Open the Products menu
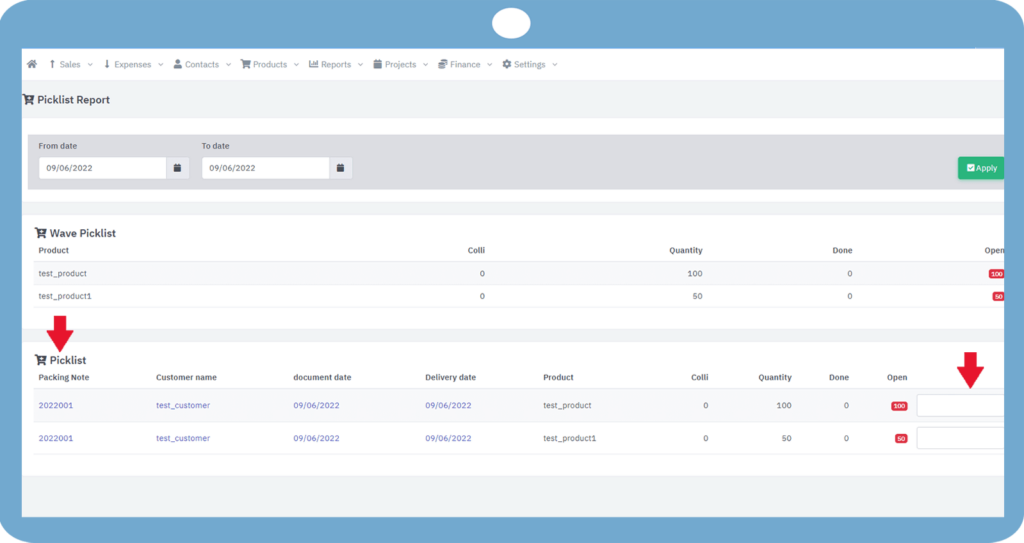This screenshot has height=543, width=1024. [x=270, y=64]
